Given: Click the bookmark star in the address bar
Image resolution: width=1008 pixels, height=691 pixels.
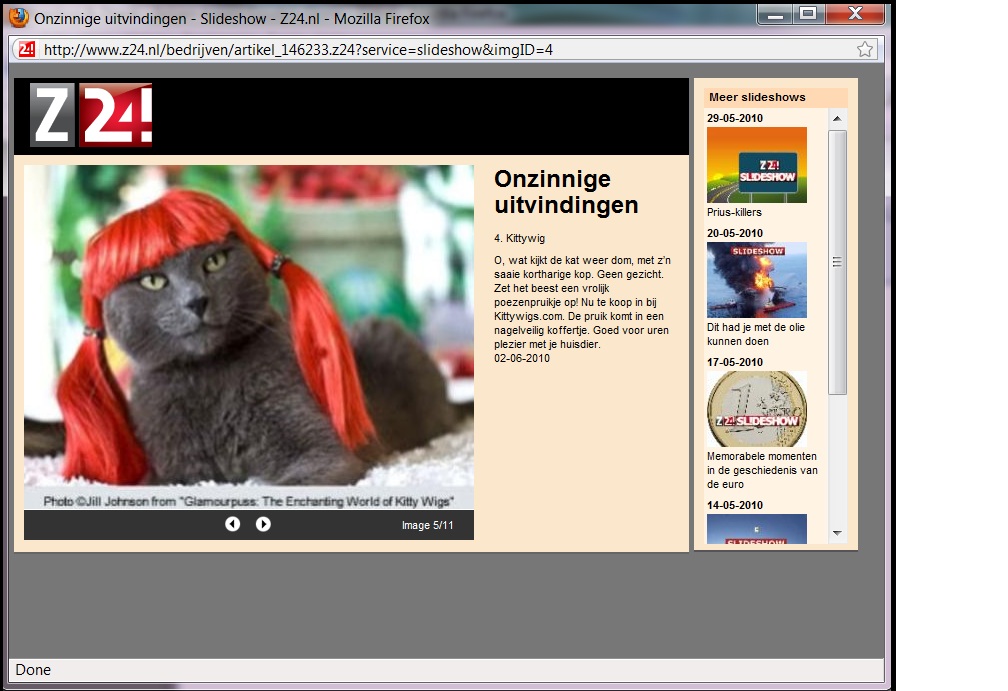Looking at the screenshot, I should (866, 48).
